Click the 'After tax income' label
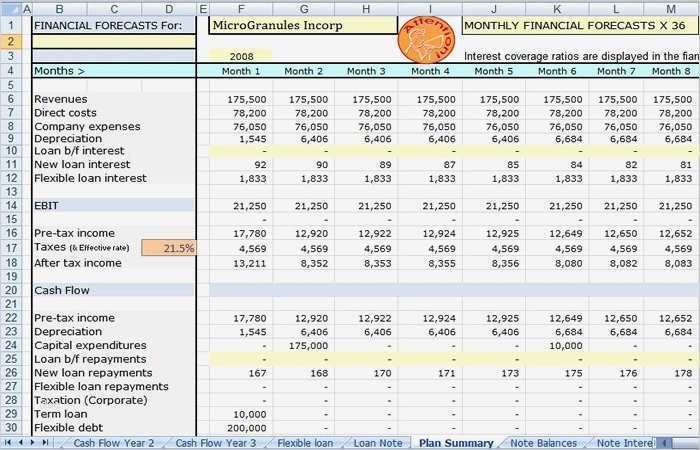The width and height of the screenshot is (700, 450). coord(78,263)
